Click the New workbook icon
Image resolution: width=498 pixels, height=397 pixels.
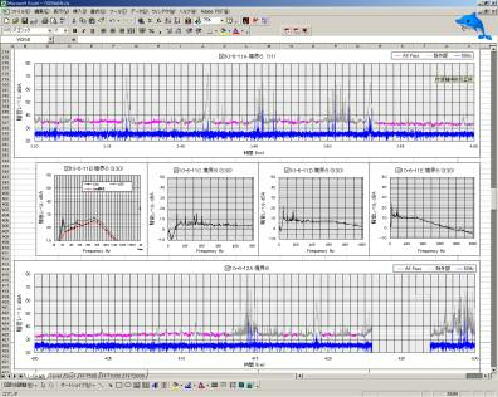coord(7,21)
